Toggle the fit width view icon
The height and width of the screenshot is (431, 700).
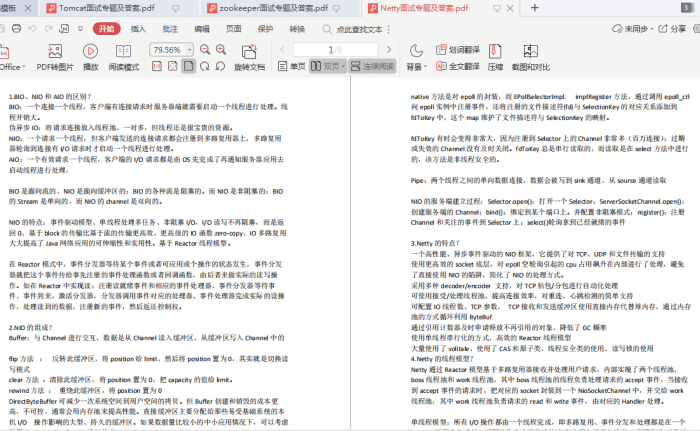pyautogui.click(x=189, y=67)
